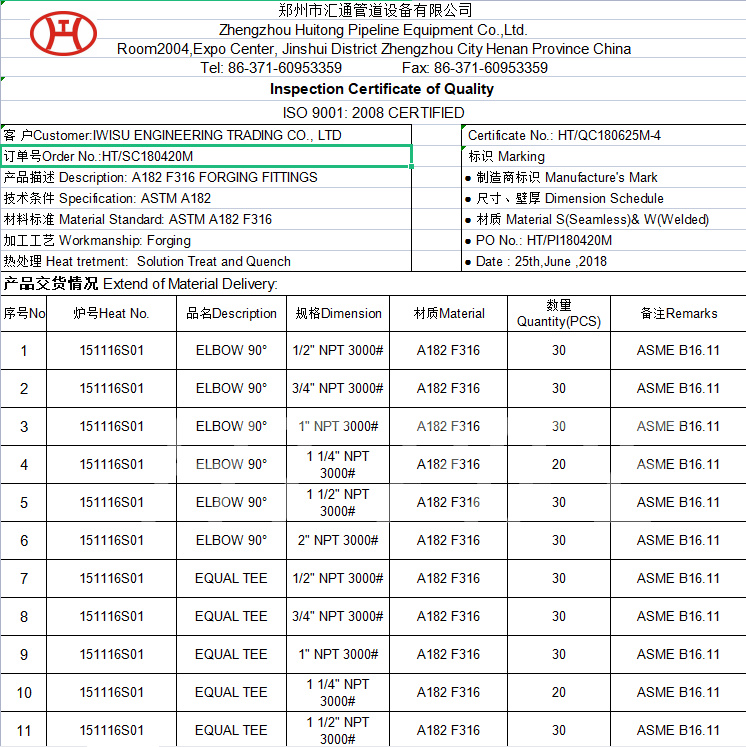Click the Material S(Seamless)& W(Welded) line
The width and height of the screenshot is (746, 747).
pyautogui.click(x=604, y=219)
